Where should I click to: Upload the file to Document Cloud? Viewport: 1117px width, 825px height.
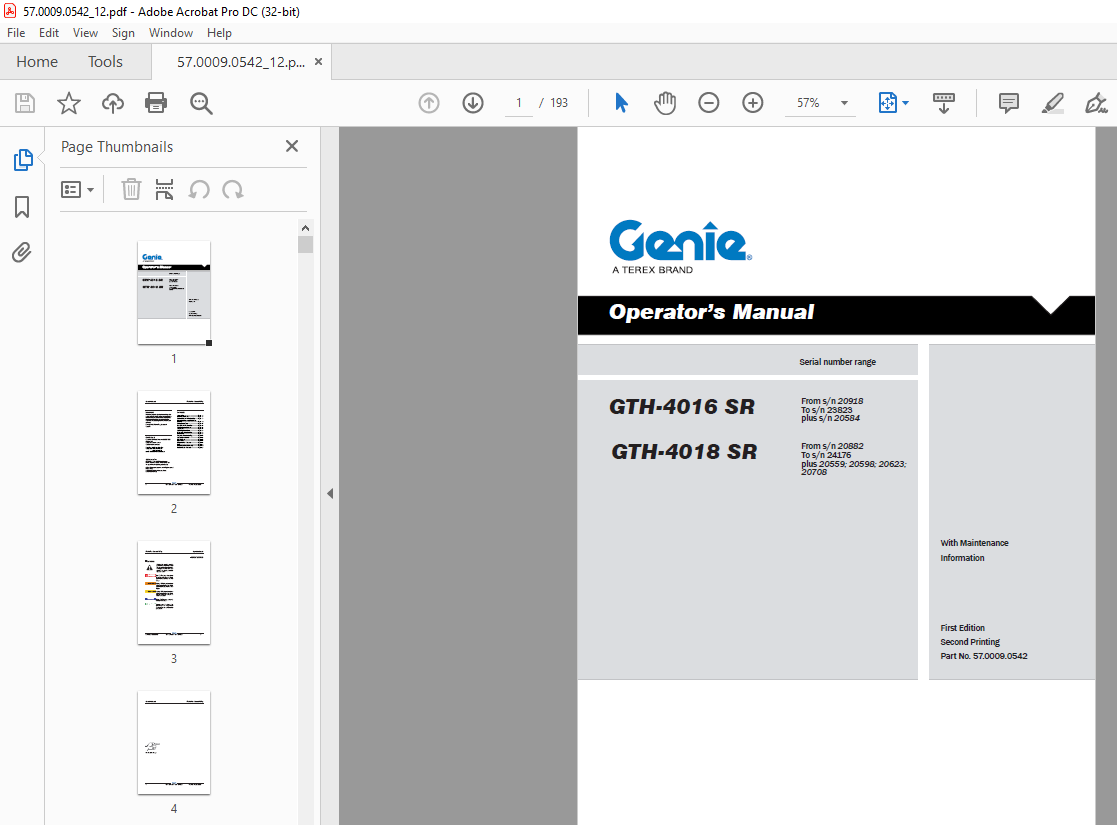click(x=113, y=103)
